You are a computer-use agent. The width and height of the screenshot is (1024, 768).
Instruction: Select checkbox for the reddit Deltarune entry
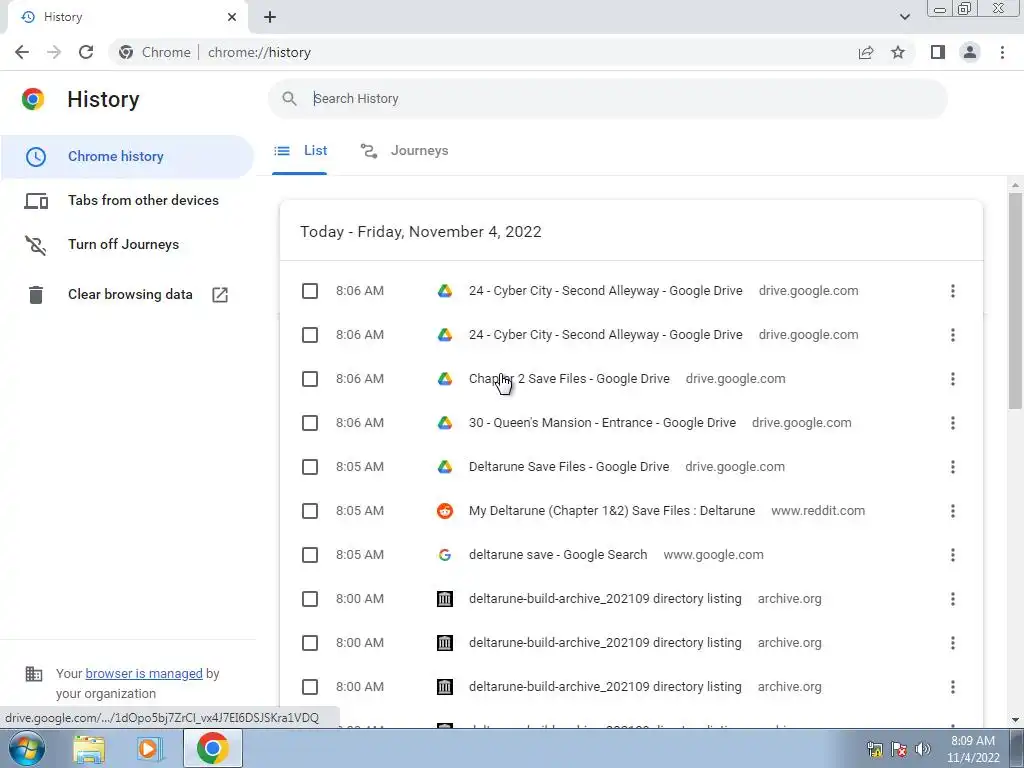310,511
